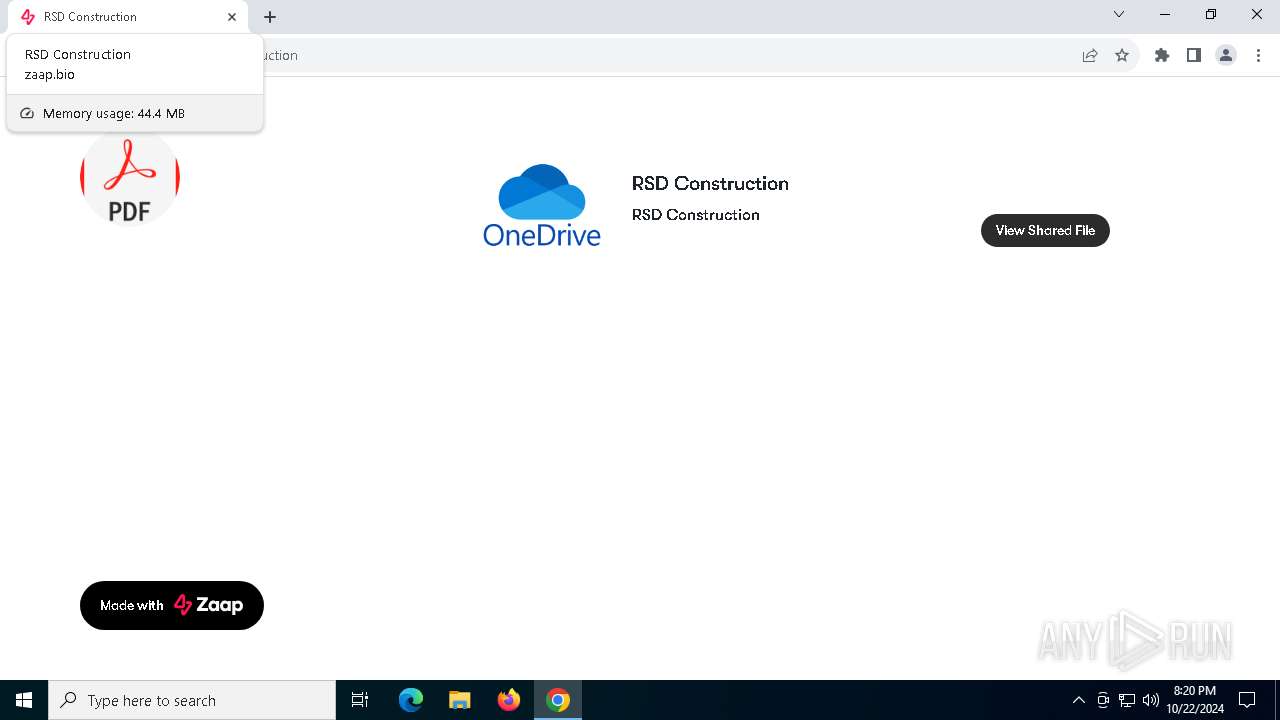This screenshot has height=720, width=1280.
Task: Show hidden system tray icons
Action: pos(1078,700)
